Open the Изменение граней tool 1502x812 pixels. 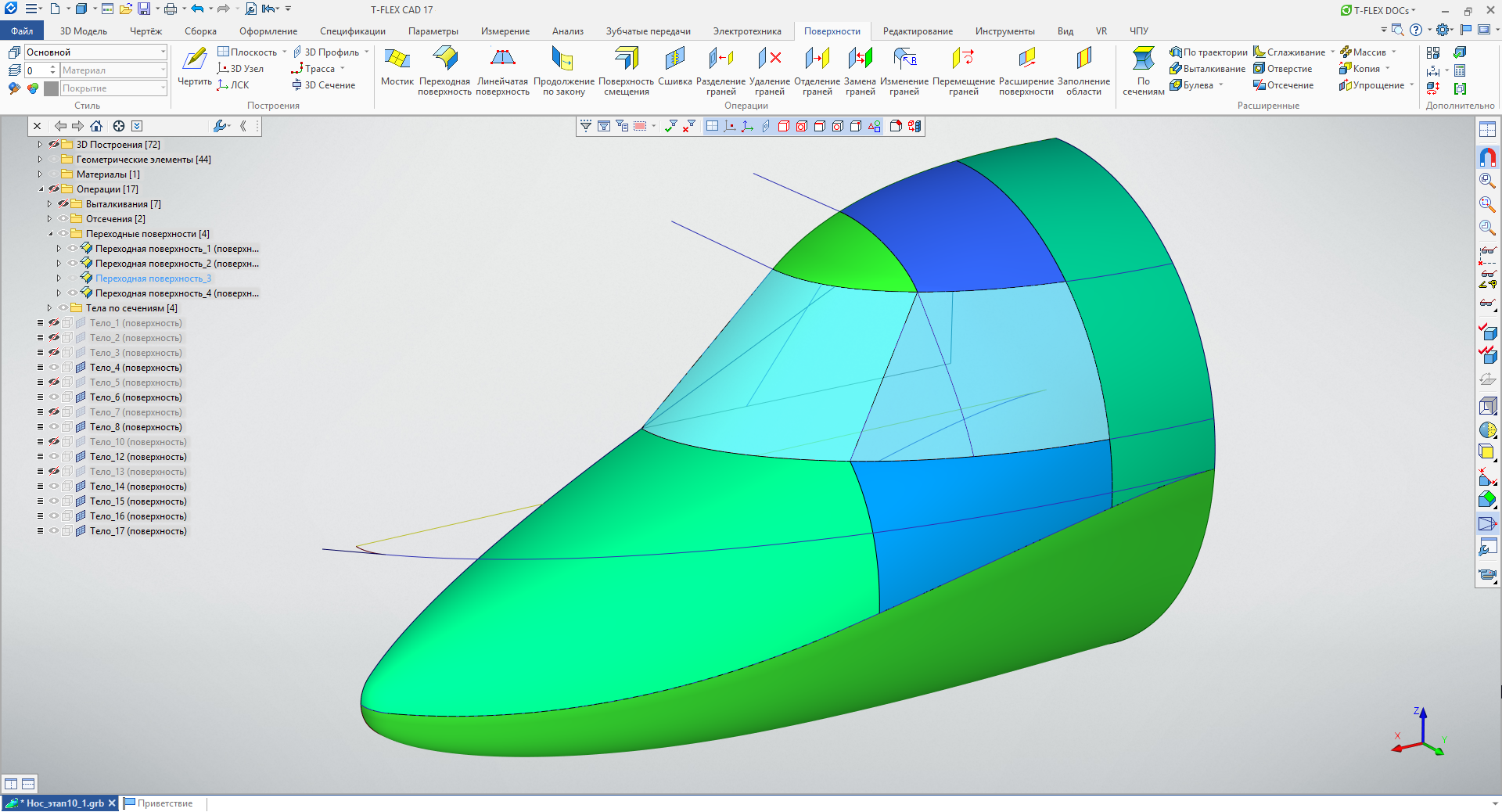click(x=904, y=70)
